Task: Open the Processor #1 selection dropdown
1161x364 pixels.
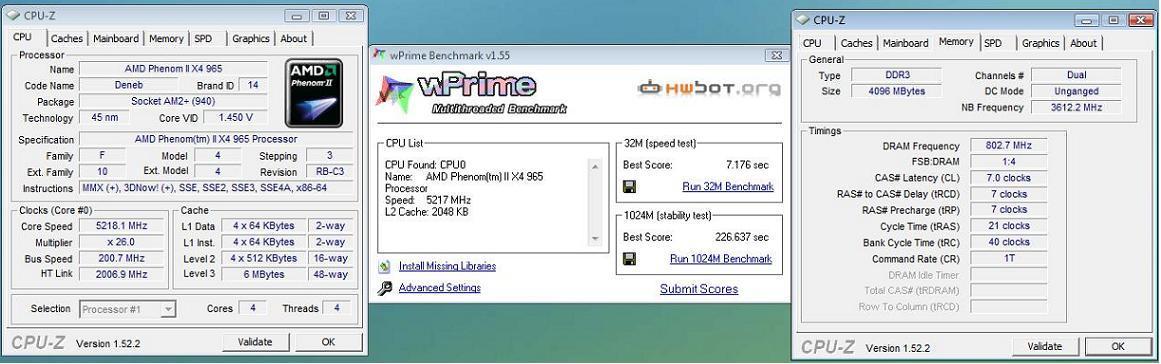Action: coord(127,309)
